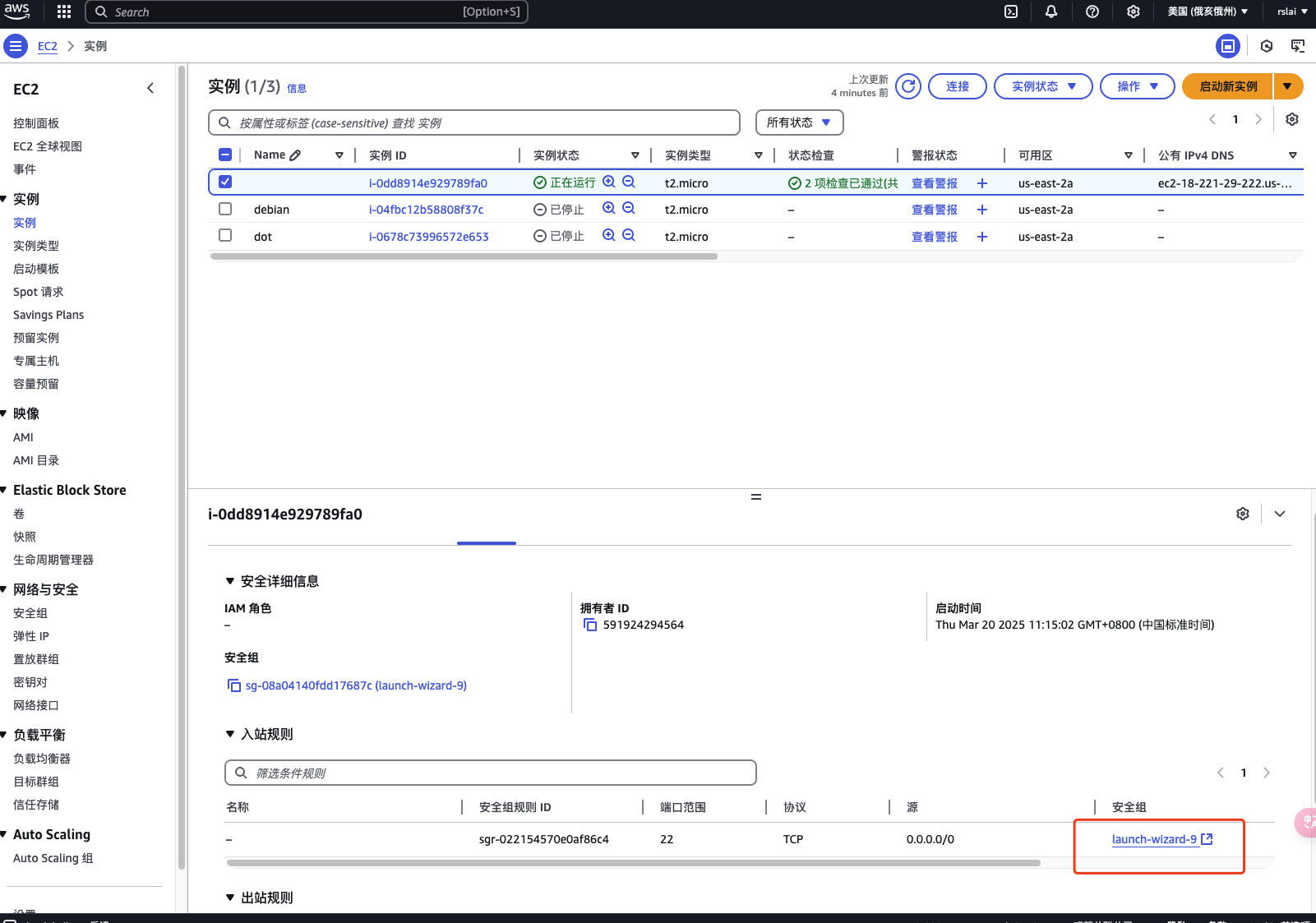Screen dimensions: 1316x923
Task: Open 弹性 IP in the sidebar
Action: [31, 636]
